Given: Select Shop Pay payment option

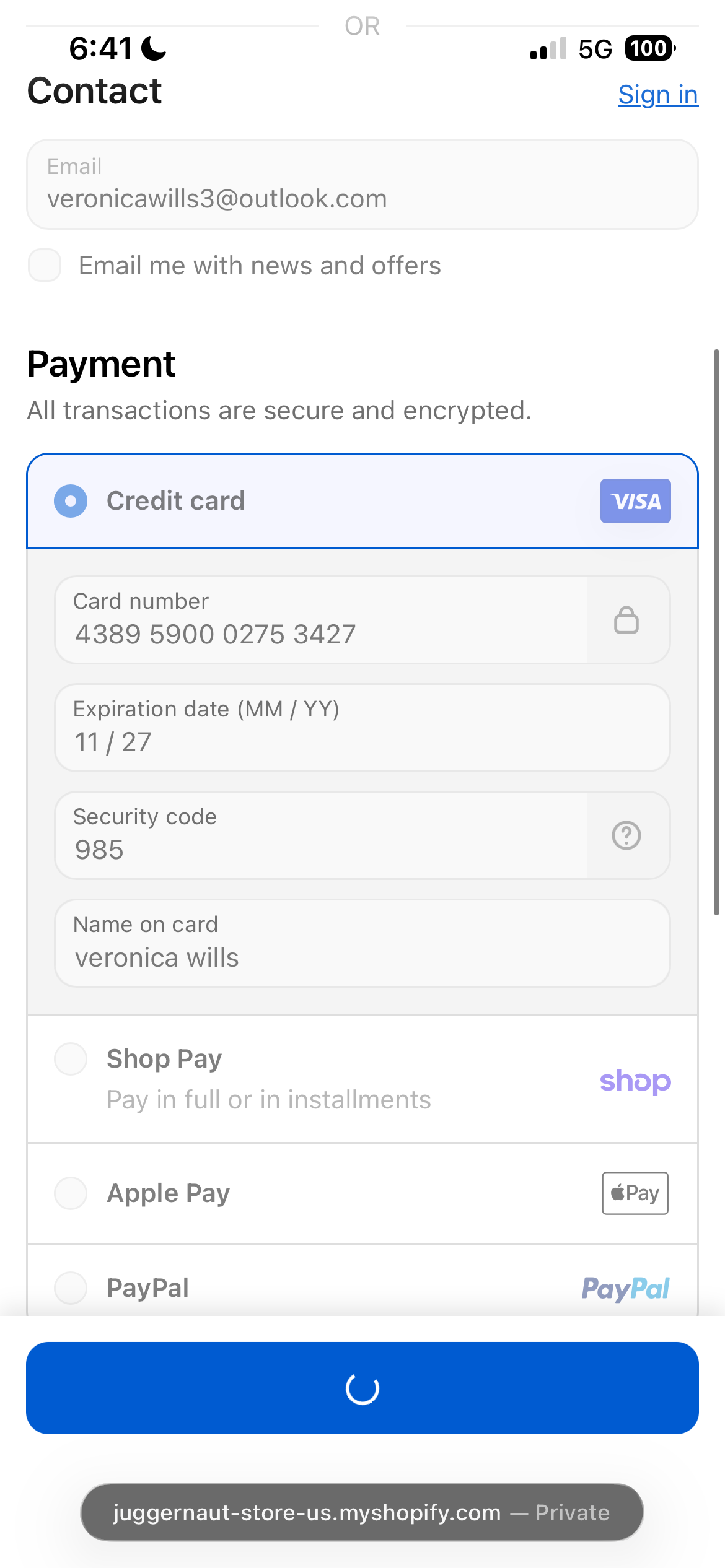Looking at the screenshot, I should coord(71,1059).
